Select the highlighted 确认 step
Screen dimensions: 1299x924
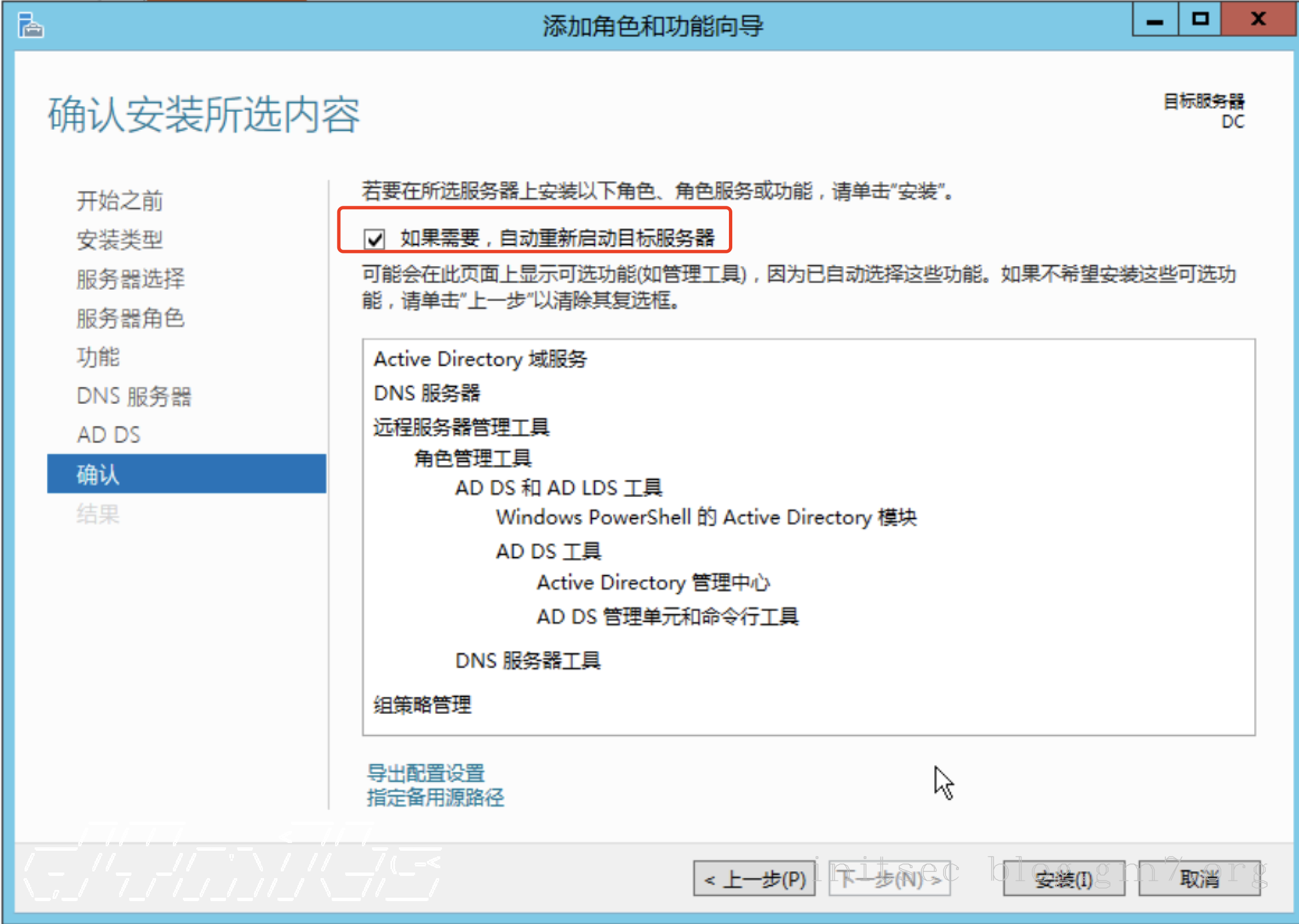tap(97, 474)
